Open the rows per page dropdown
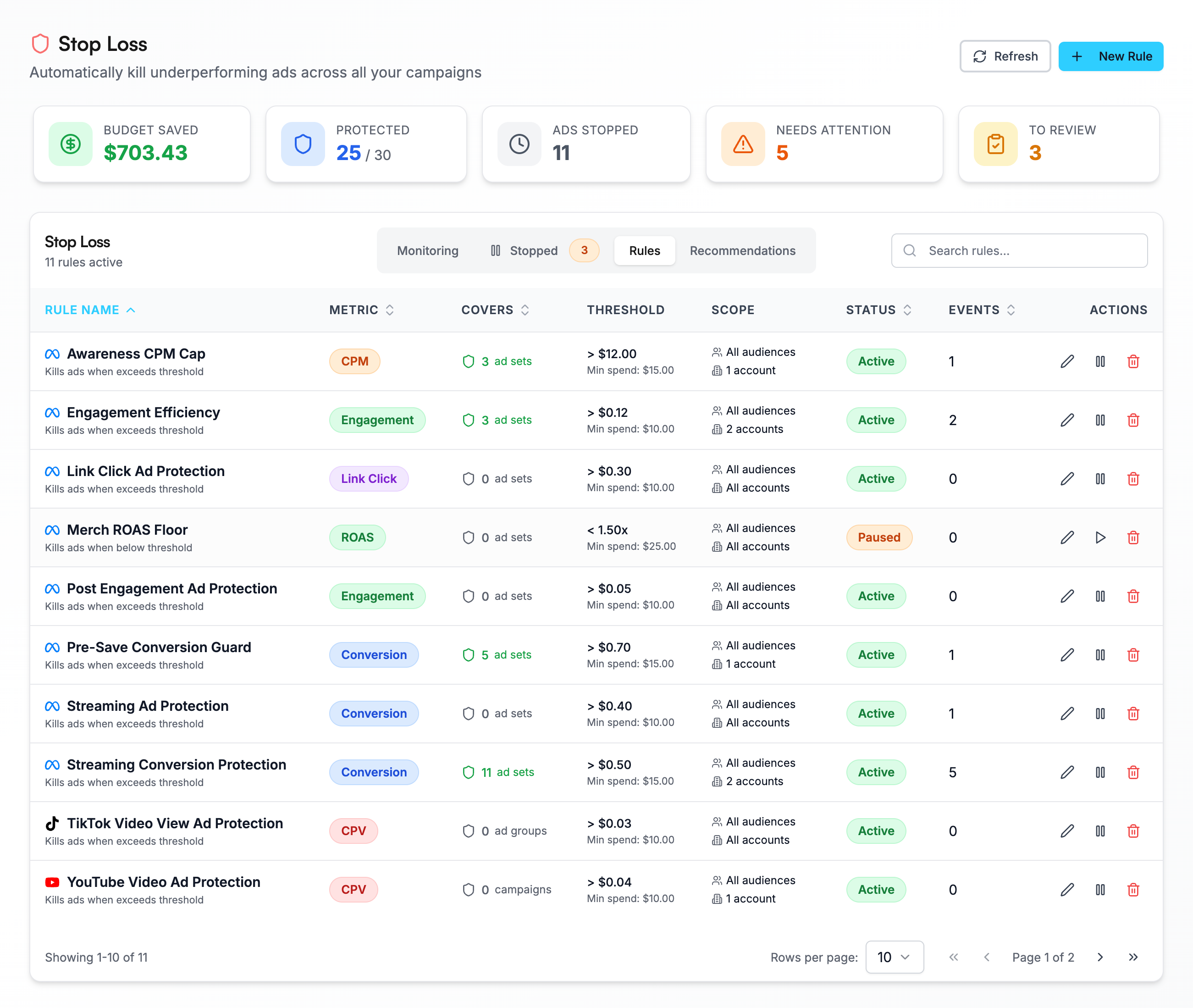1193x1008 pixels. click(894, 957)
